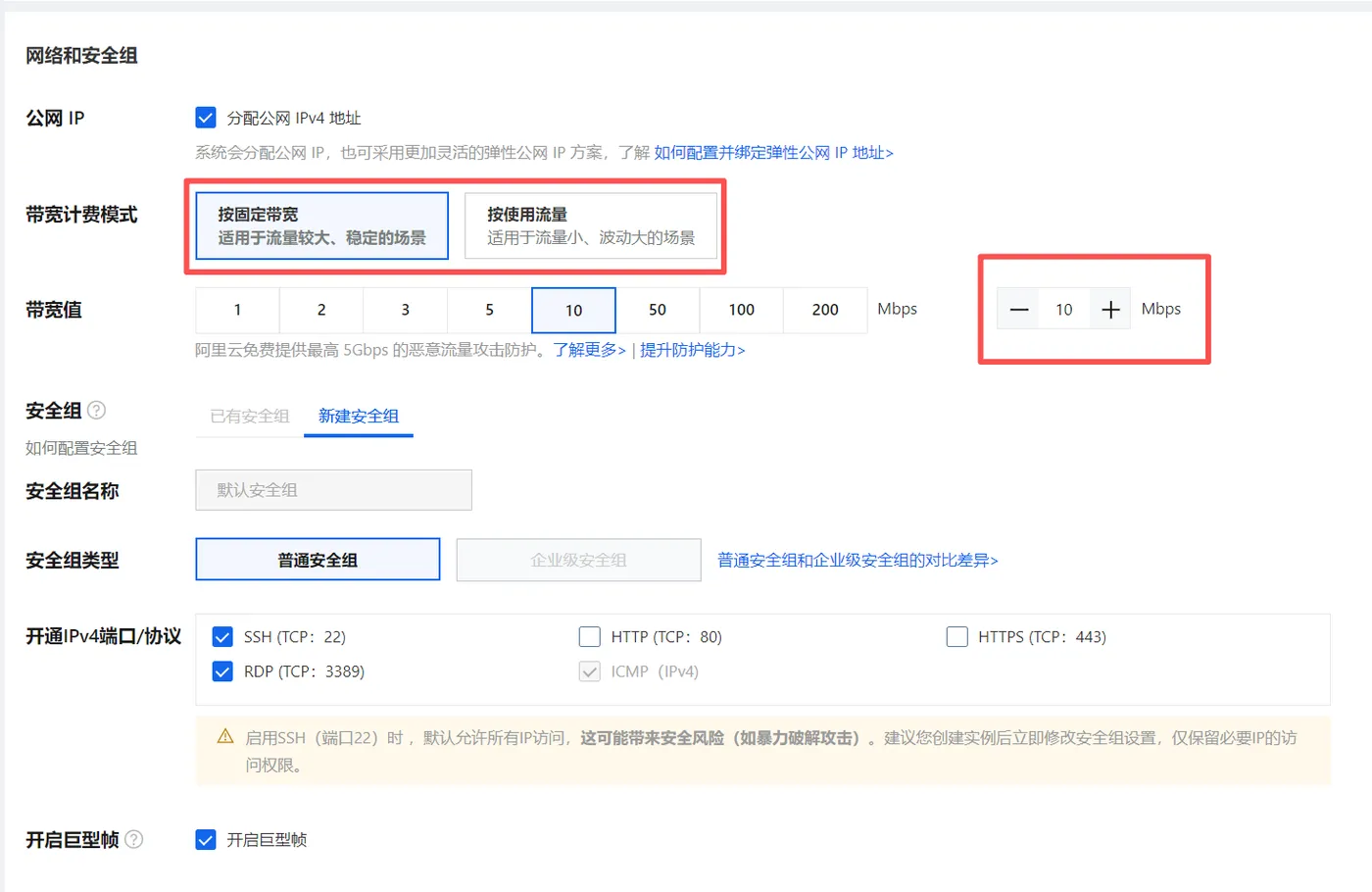Select 按固定带宽 billing mode
This screenshot has width=1372, height=892.
(x=322, y=225)
